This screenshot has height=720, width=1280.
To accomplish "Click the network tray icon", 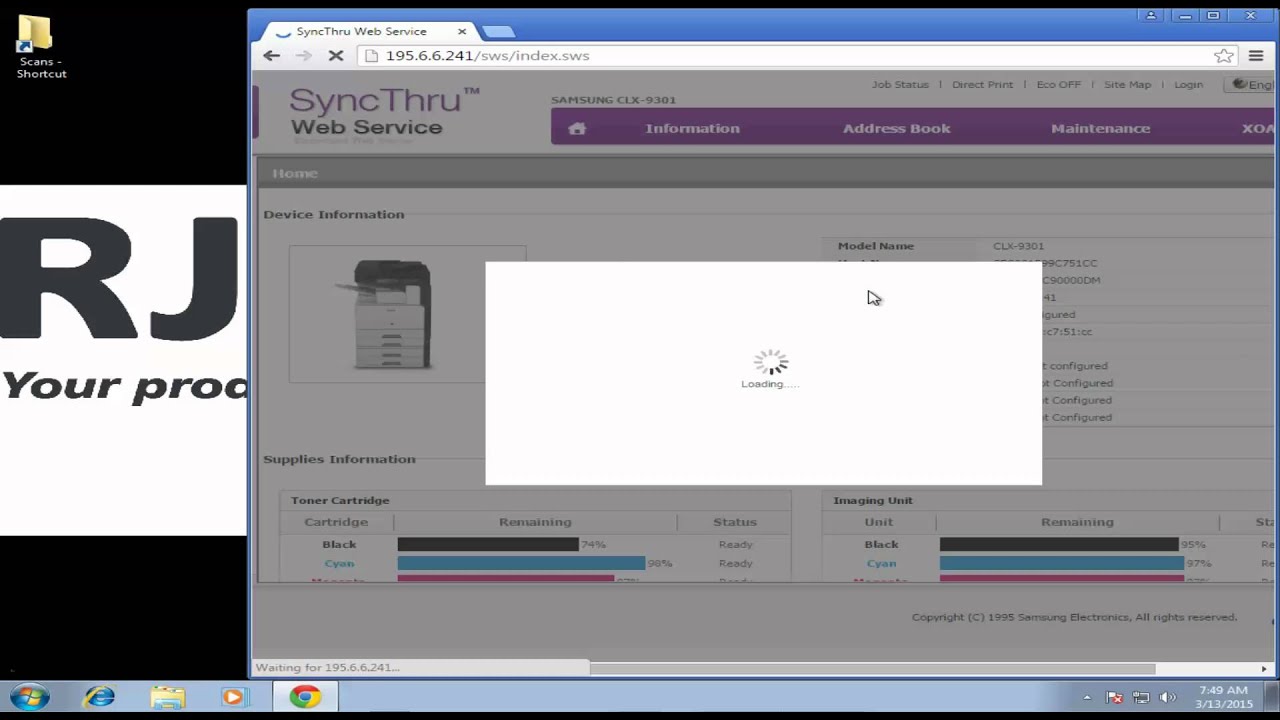I will click(1141, 698).
